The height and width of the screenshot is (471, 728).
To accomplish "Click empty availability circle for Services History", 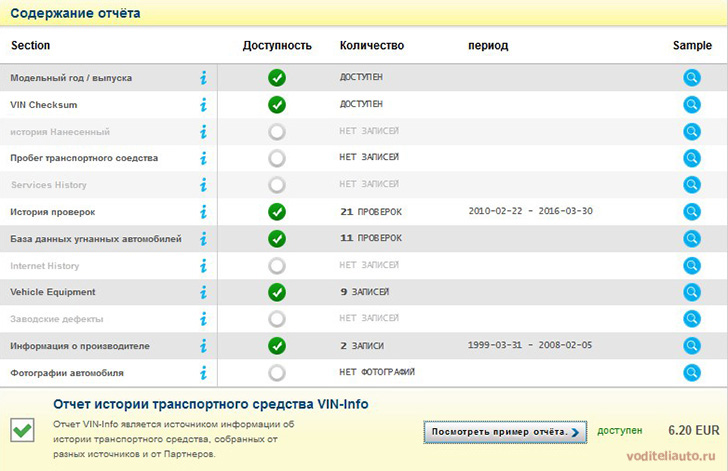I will point(277,185).
